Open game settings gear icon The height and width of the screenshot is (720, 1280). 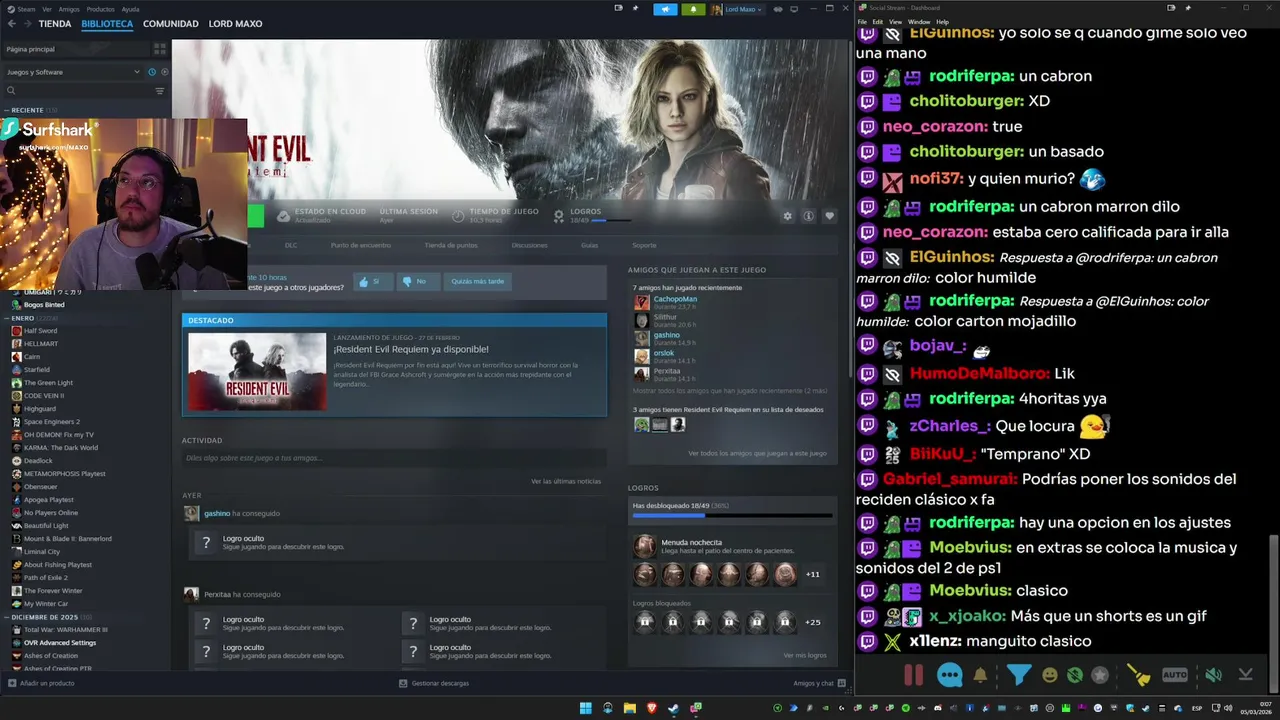(x=788, y=216)
